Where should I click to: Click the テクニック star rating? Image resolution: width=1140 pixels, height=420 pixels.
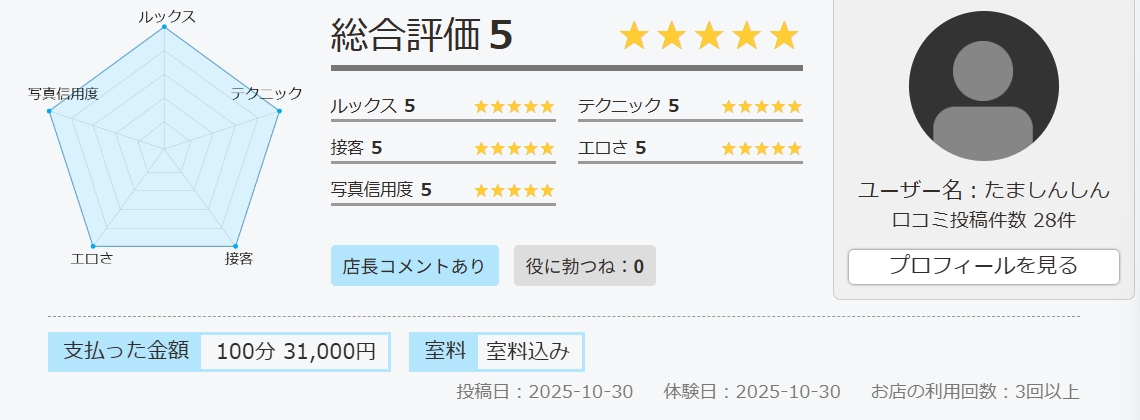click(761, 106)
